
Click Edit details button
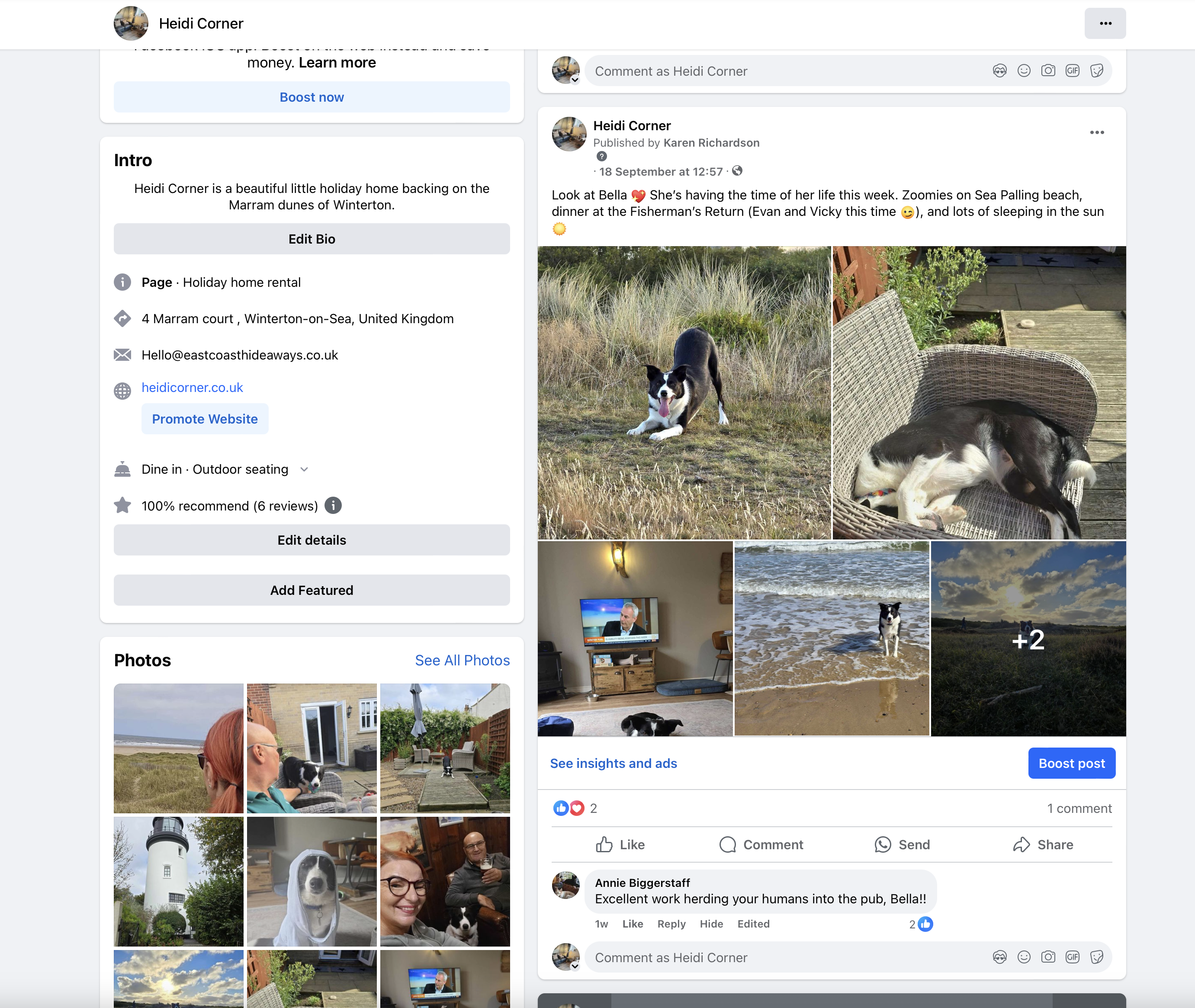pos(312,540)
